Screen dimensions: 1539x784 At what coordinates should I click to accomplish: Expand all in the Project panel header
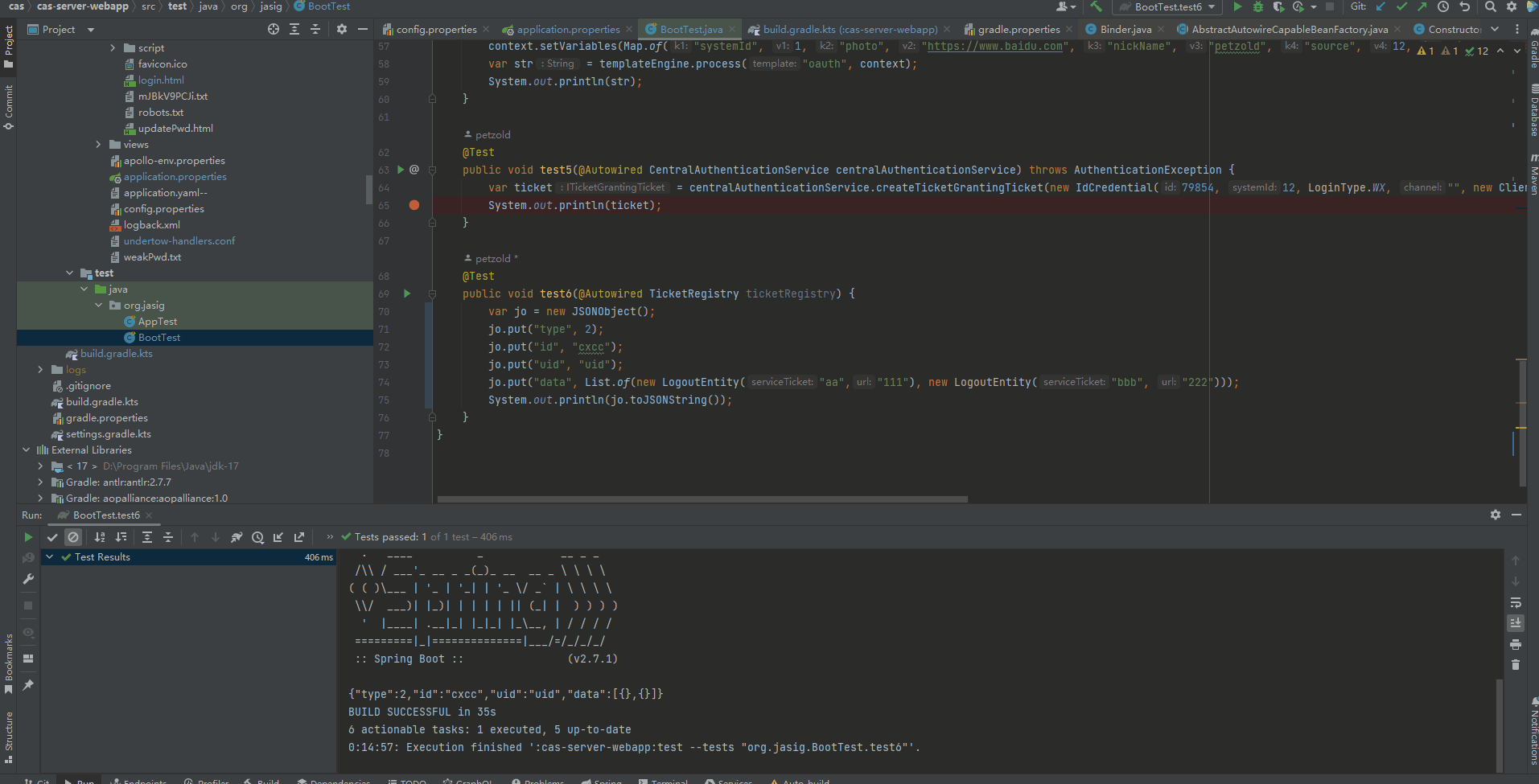(294, 29)
